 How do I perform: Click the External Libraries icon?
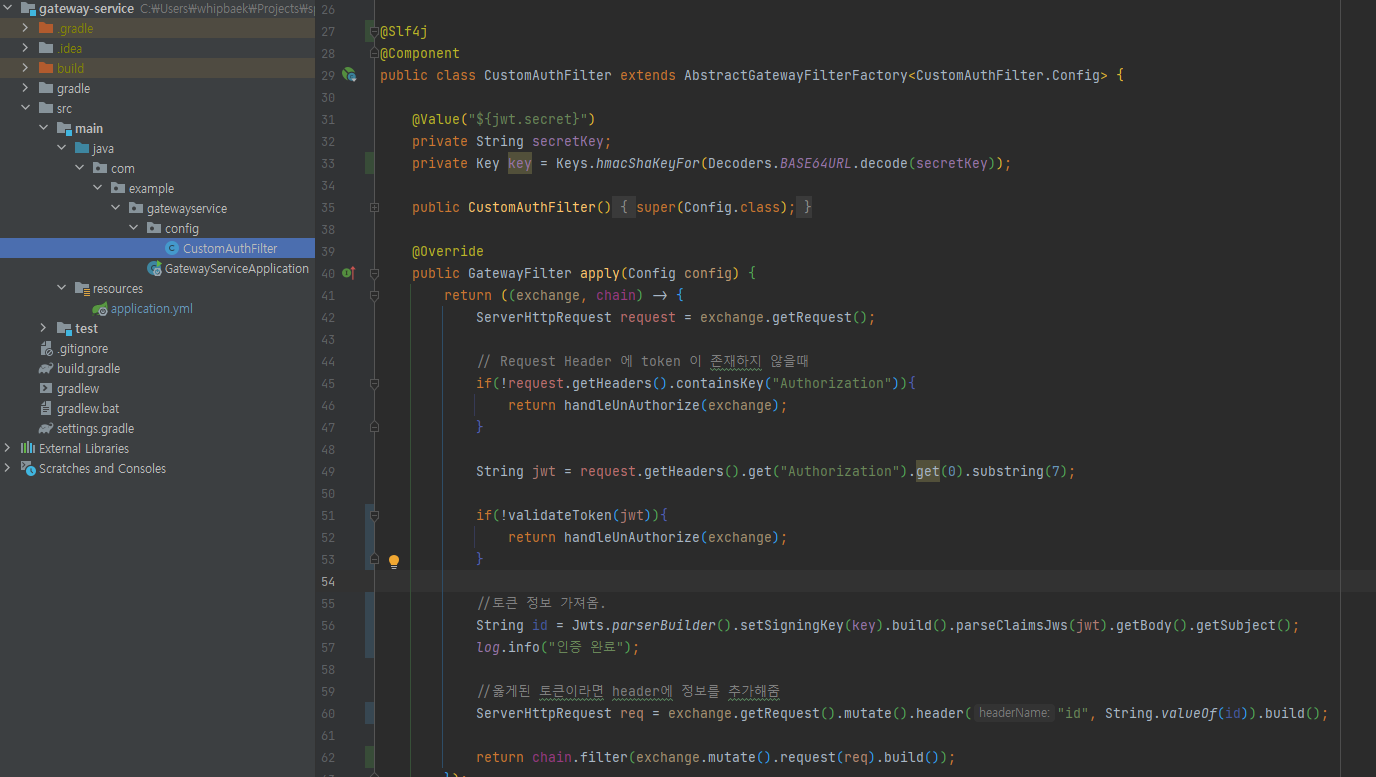coord(28,448)
